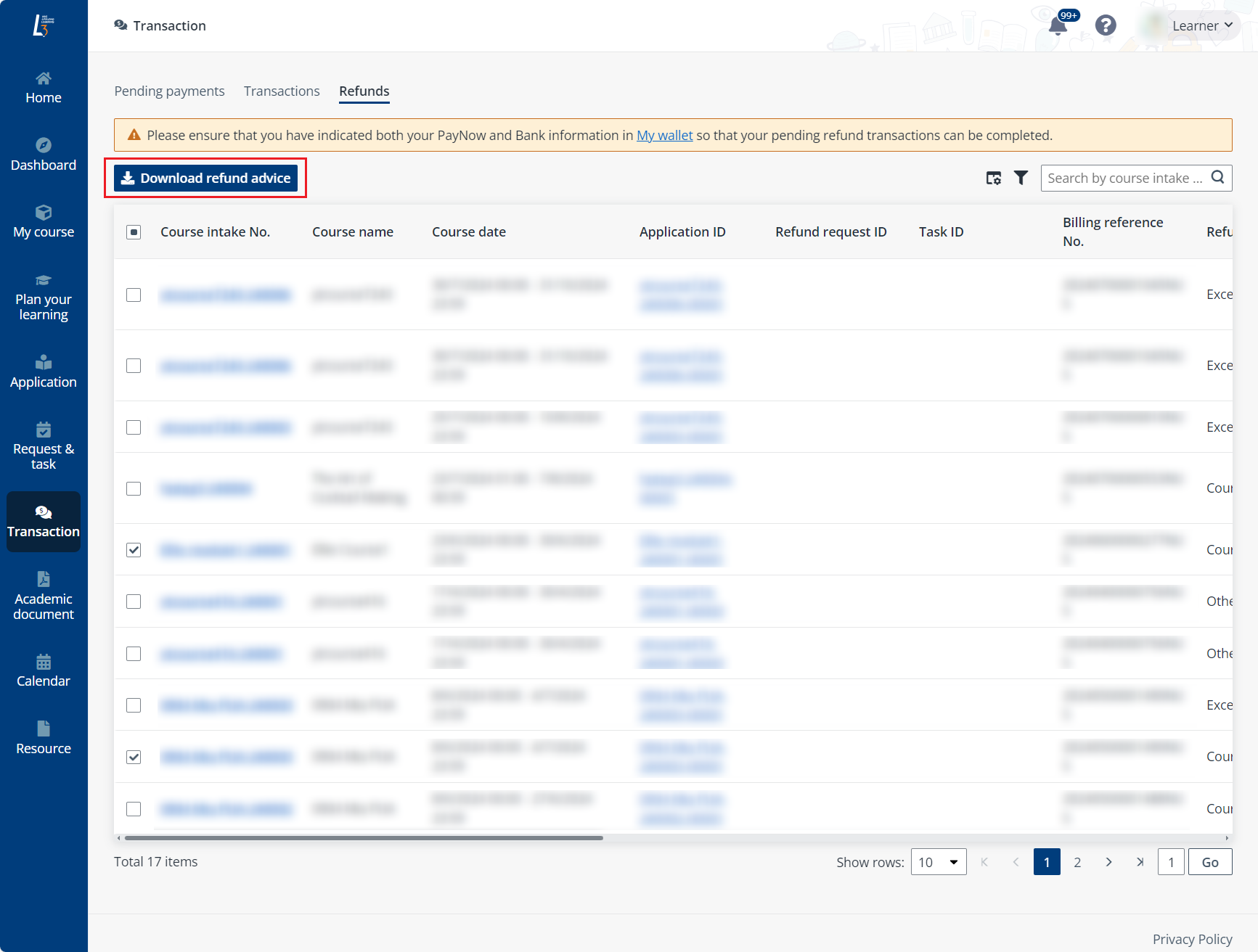Screen dimensions: 1258x952
Task: Switch to the Pending payments tab
Action: pyautogui.click(x=169, y=91)
